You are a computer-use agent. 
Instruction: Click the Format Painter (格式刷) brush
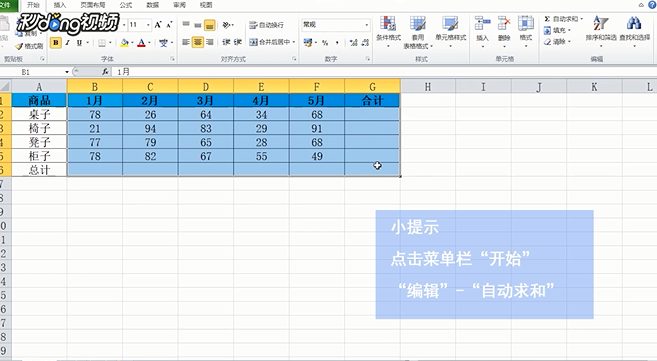coord(19,46)
